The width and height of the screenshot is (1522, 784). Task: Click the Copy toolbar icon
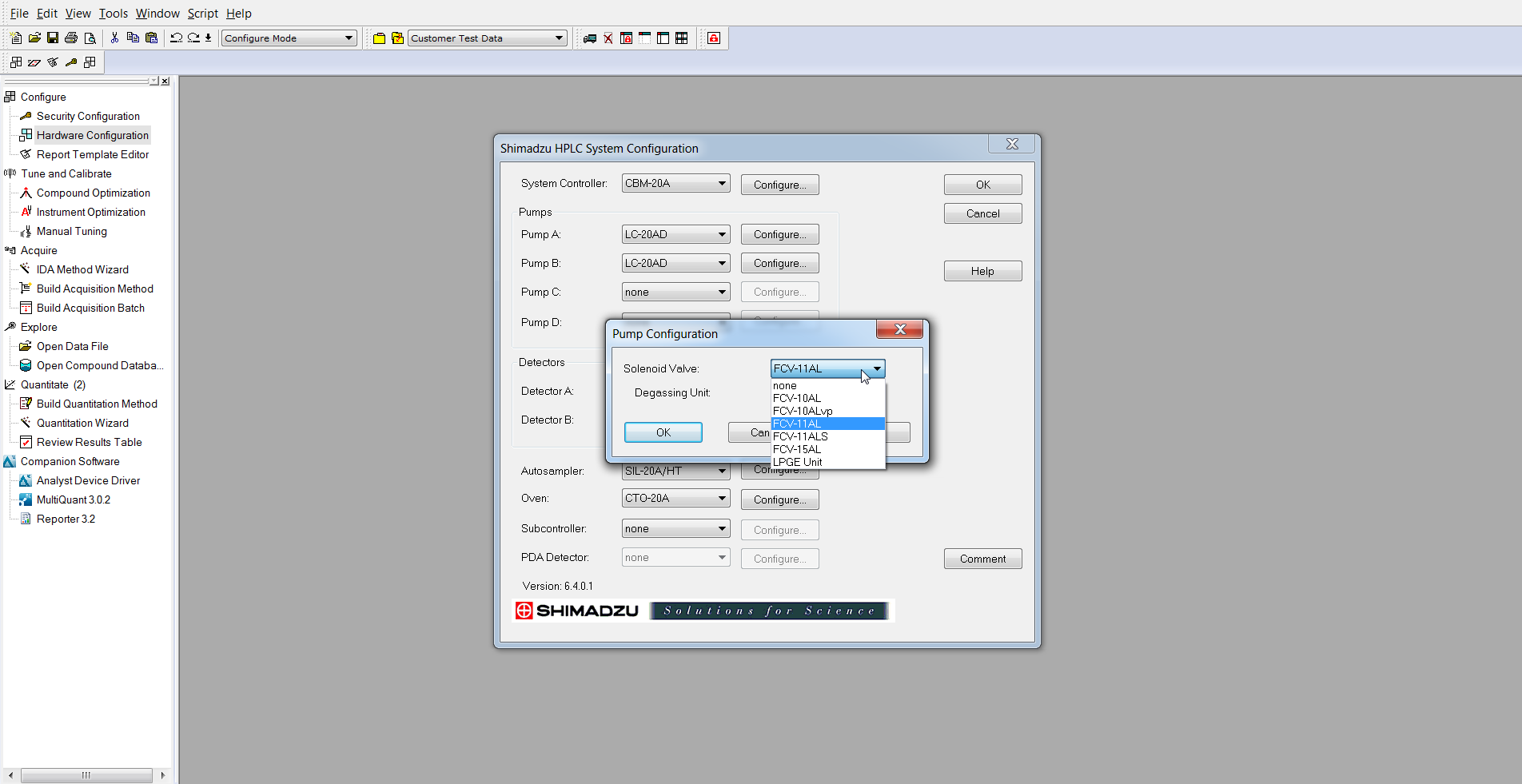[x=133, y=38]
